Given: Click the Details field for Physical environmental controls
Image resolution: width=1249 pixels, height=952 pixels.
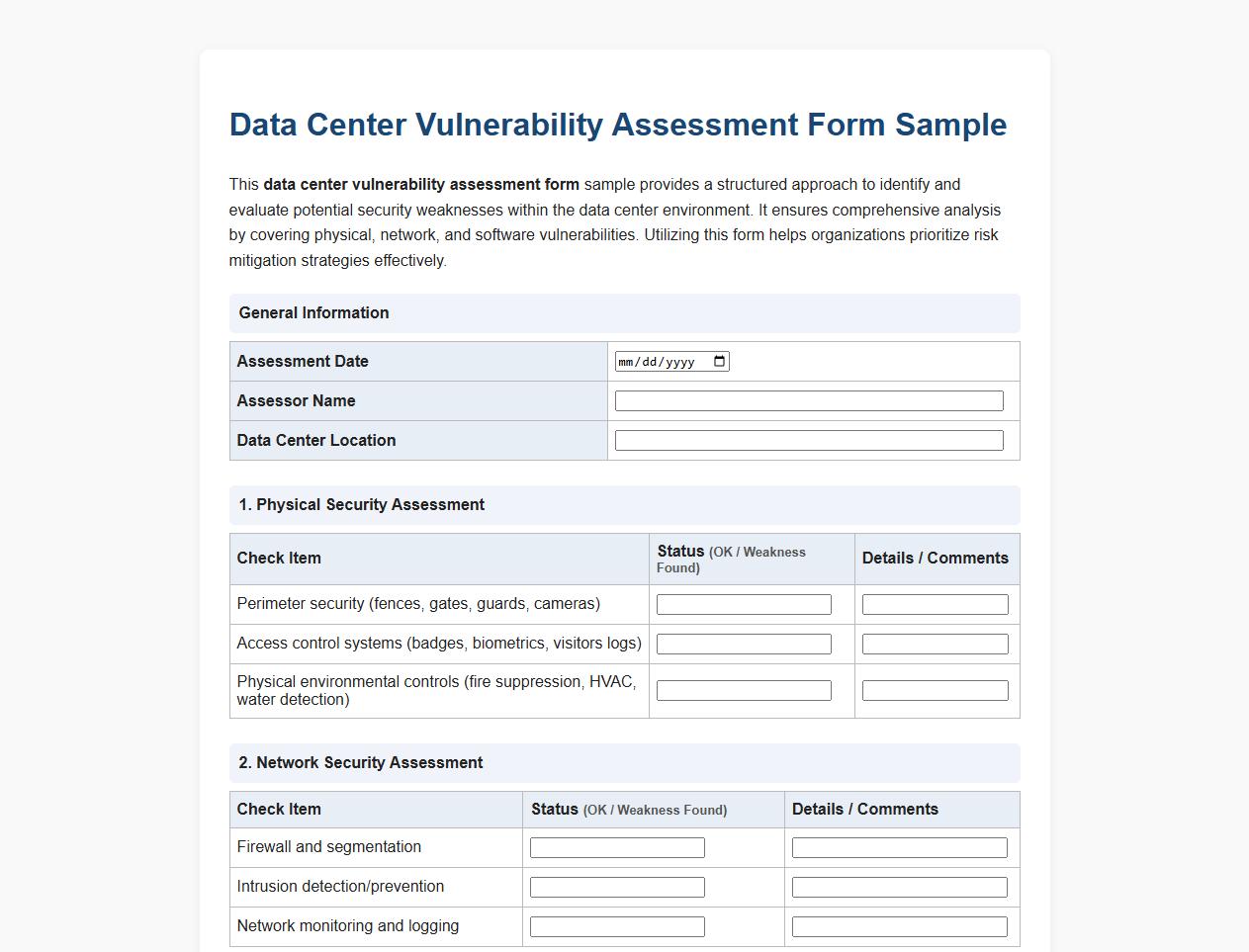Looking at the screenshot, I should click(x=935, y=689).
